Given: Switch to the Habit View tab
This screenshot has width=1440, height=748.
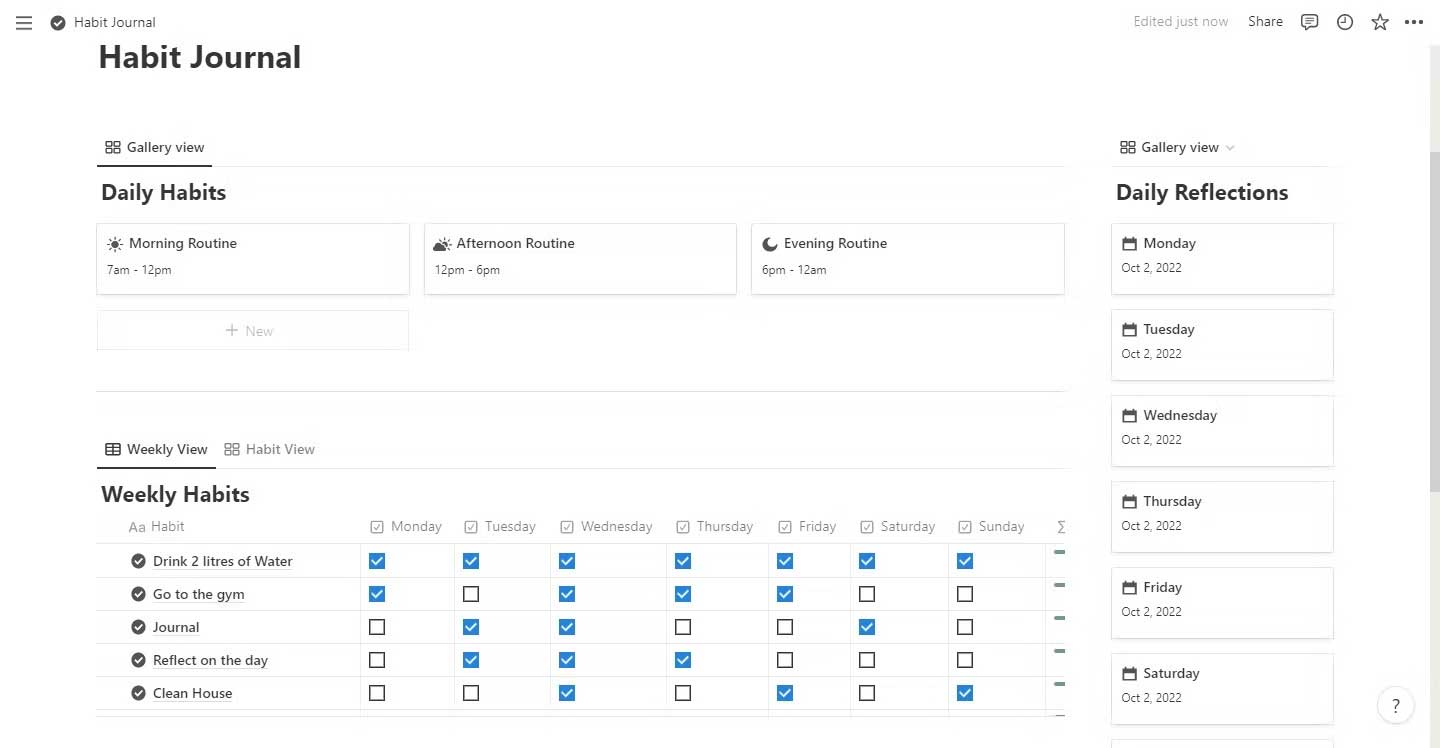Looking at the screenshot, I should pyautogui.click(x=269, y=449).
